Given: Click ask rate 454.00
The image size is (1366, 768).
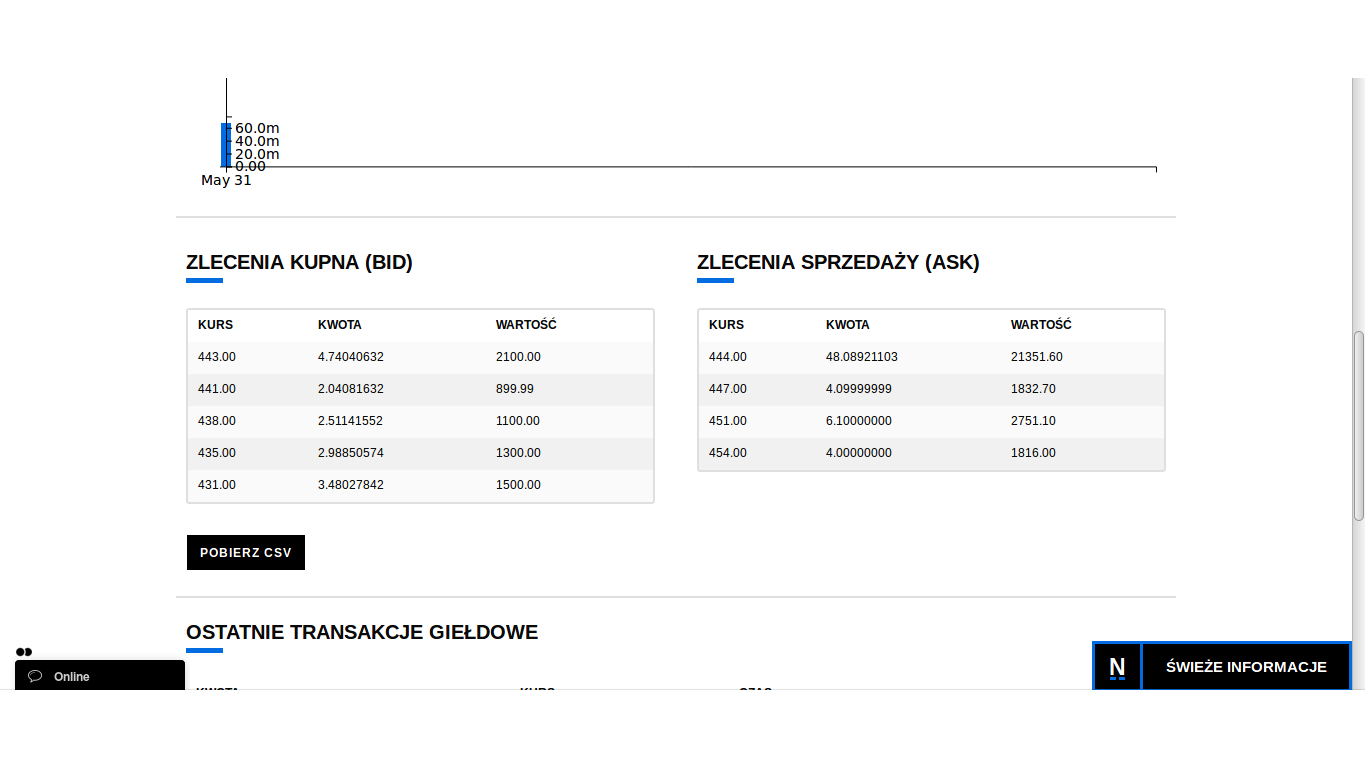Looking at the screenshot, I should 728,453.
